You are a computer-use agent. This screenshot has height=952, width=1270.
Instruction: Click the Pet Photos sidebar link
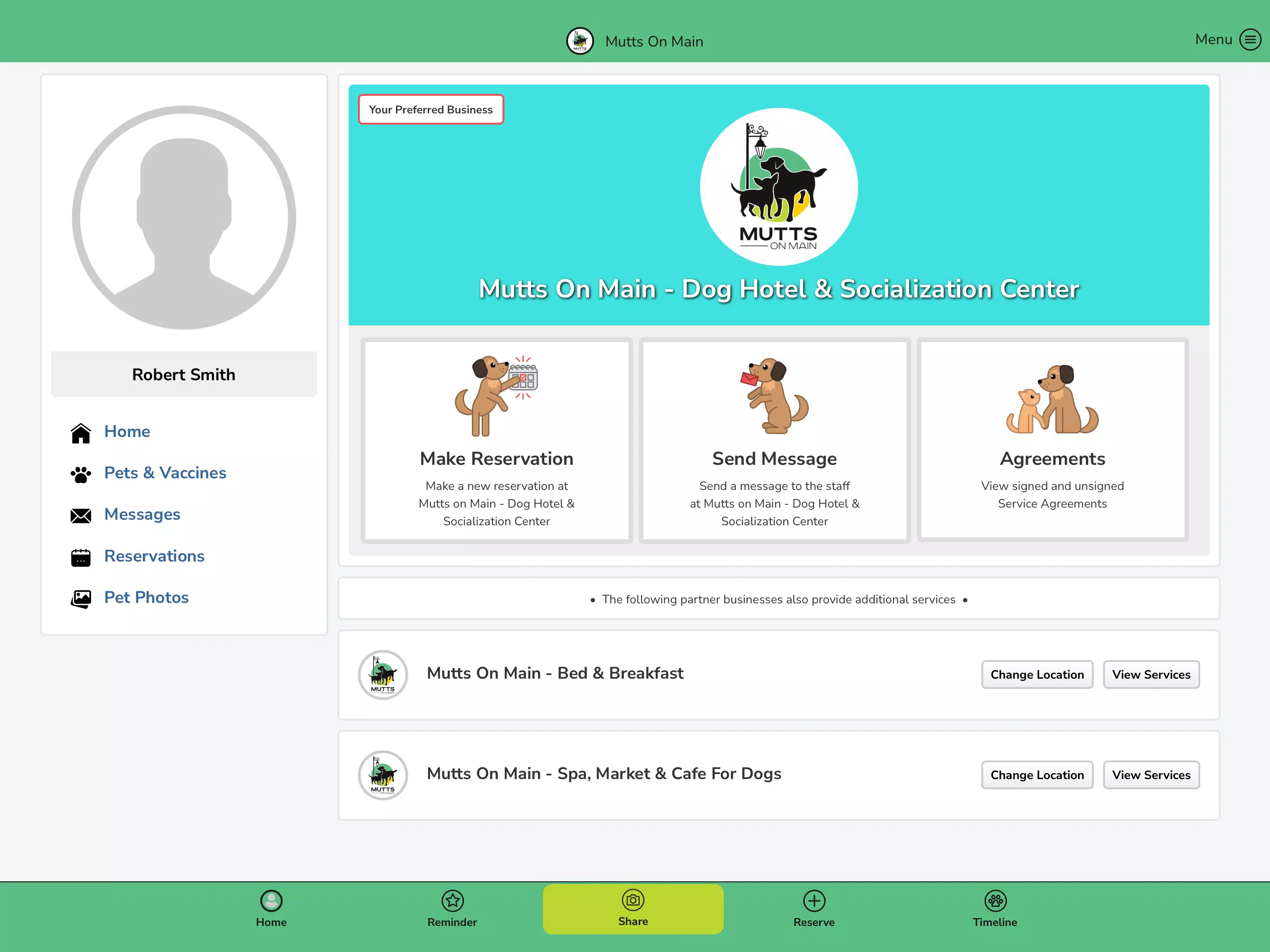(x=146, y=597)
